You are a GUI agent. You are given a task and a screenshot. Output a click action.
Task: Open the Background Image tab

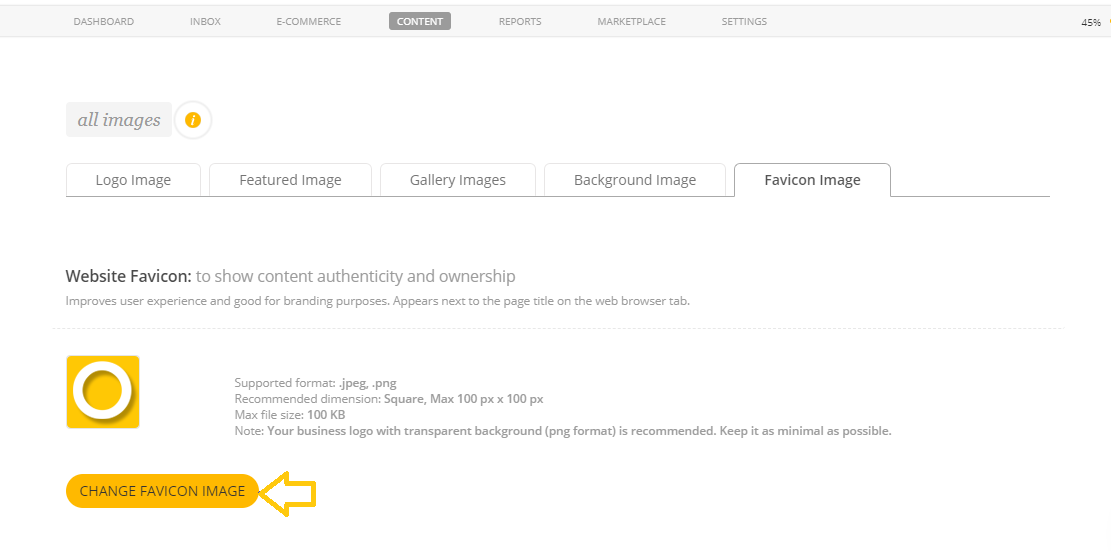click(x=635, y=180)
